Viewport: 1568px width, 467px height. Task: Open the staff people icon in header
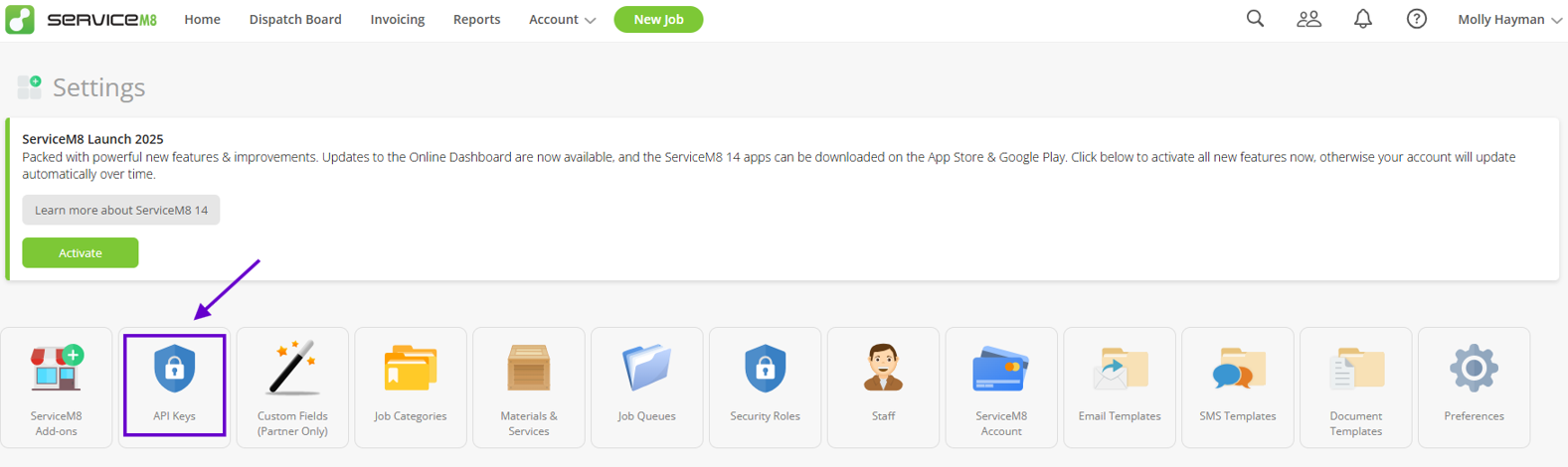(x=1308, y=19)
